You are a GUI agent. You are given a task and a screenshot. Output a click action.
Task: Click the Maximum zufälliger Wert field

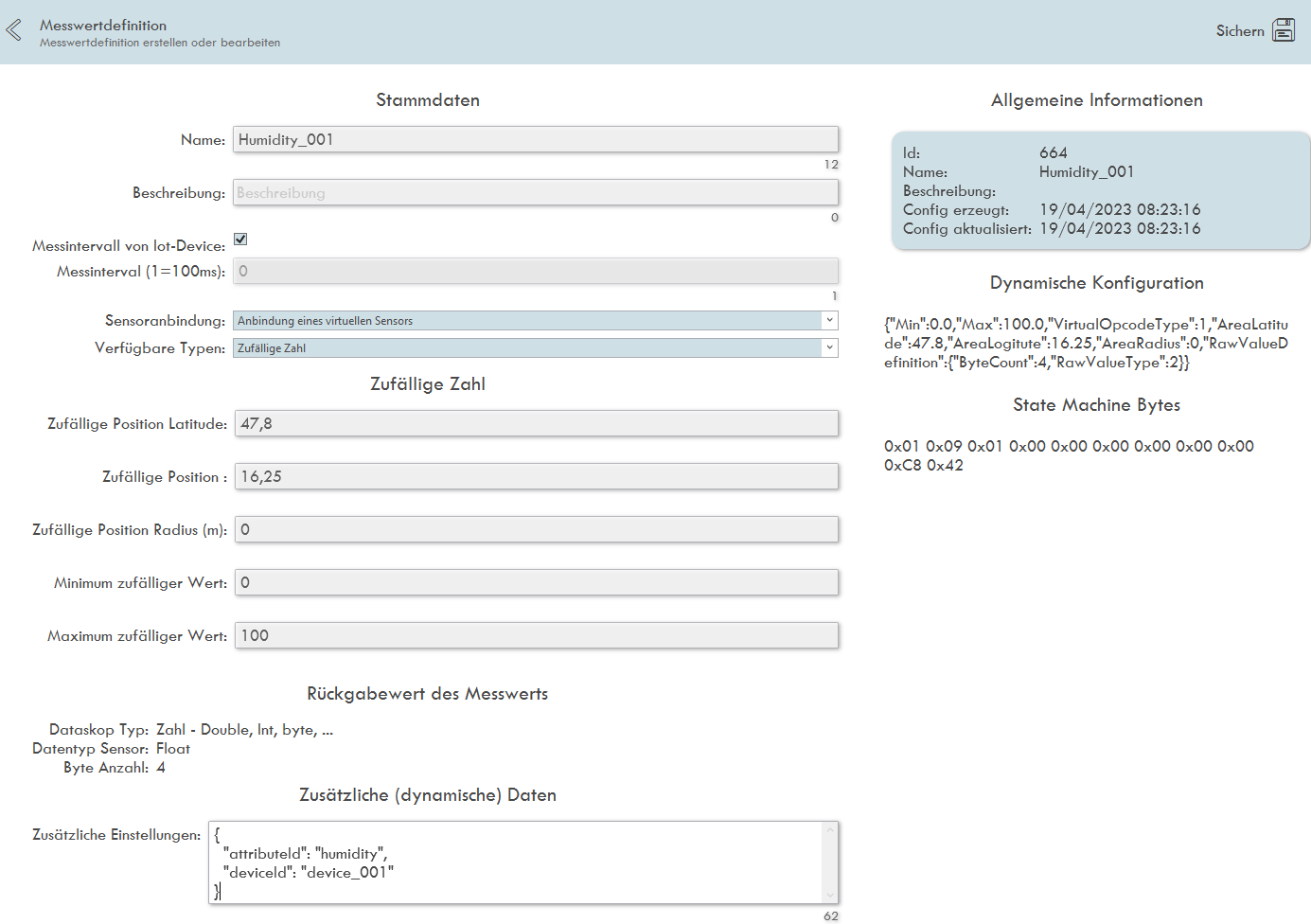pos(537,635)
